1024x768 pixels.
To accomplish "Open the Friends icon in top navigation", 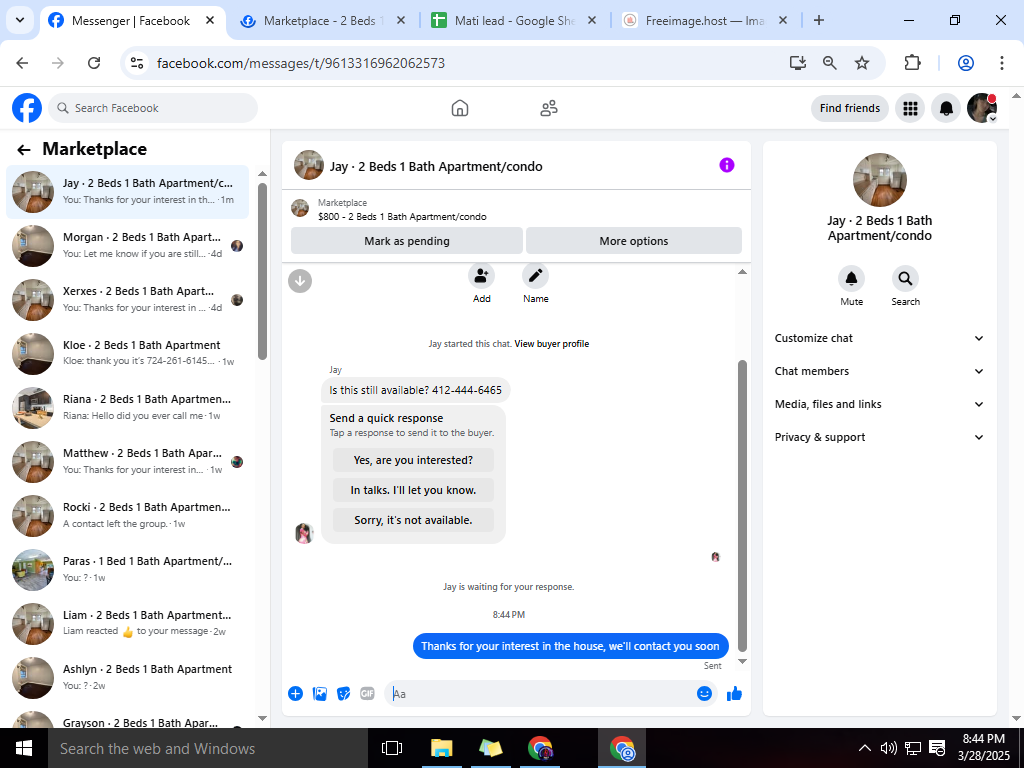I will (549, 108).
